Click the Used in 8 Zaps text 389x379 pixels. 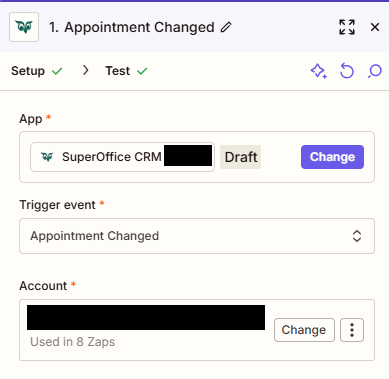[73, 342]
